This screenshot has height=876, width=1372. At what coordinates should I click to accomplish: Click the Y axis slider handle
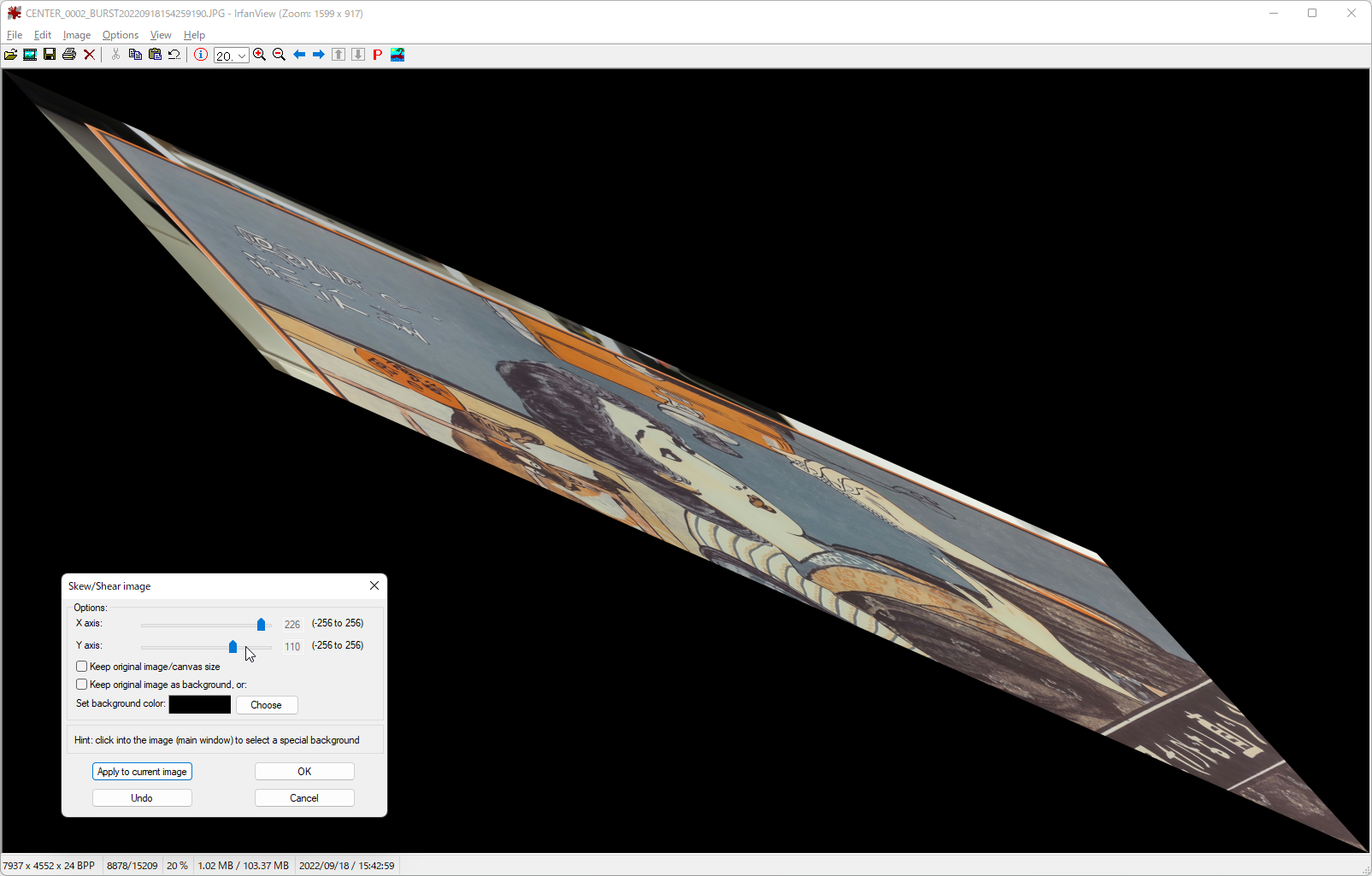coord(233,647)
